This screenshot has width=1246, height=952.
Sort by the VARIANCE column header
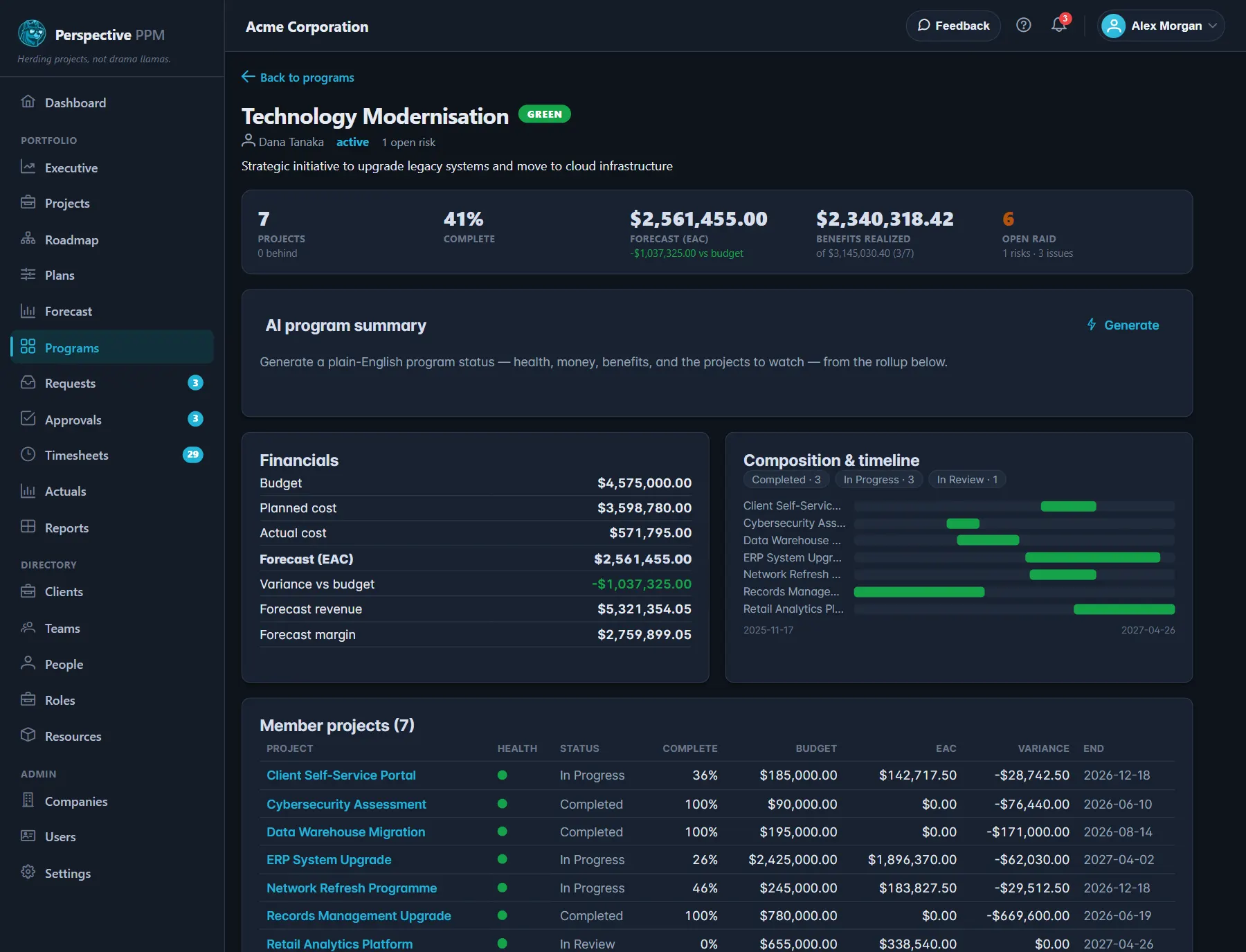1043,748
